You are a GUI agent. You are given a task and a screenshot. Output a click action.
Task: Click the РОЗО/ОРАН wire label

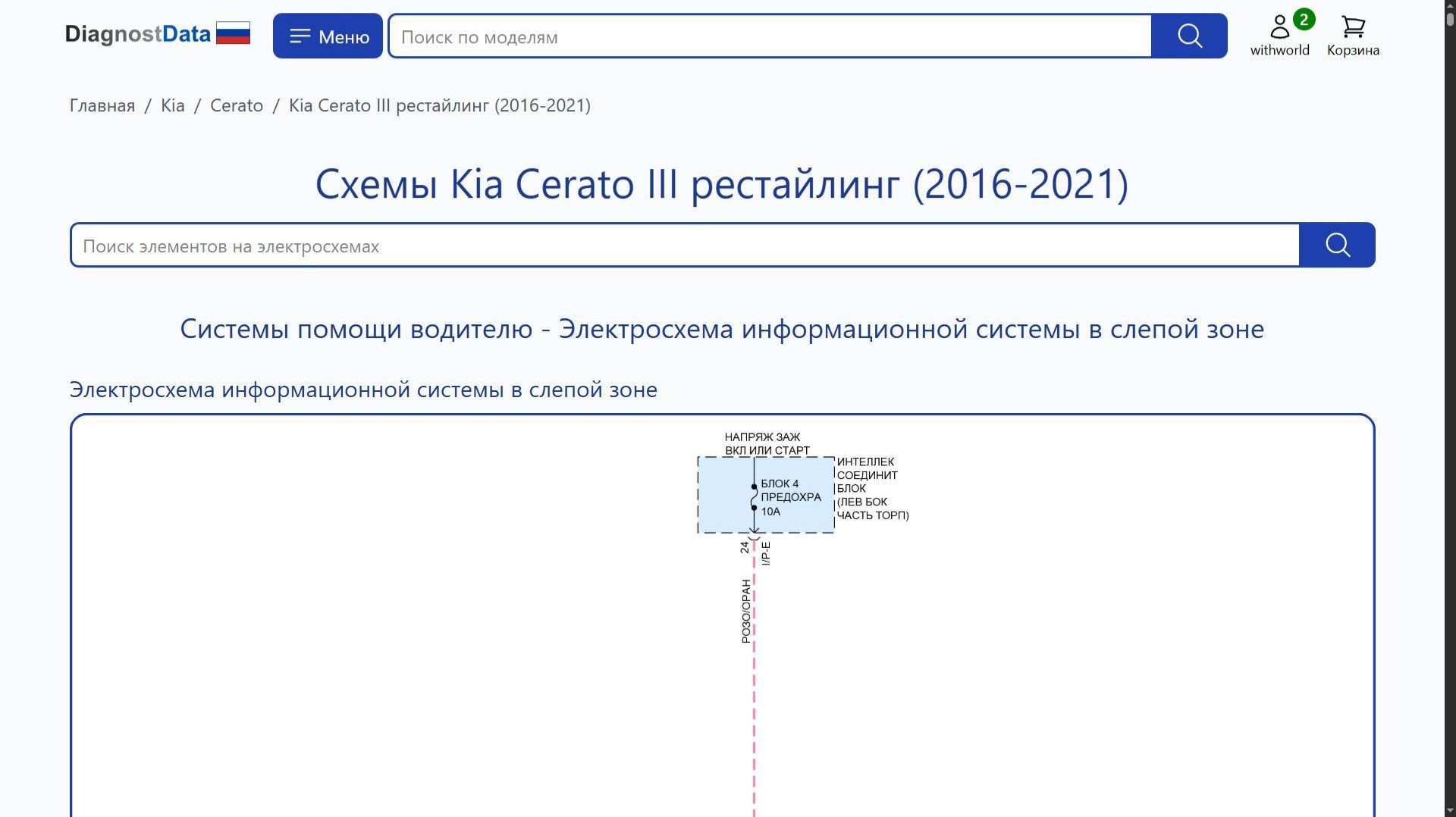746,611
